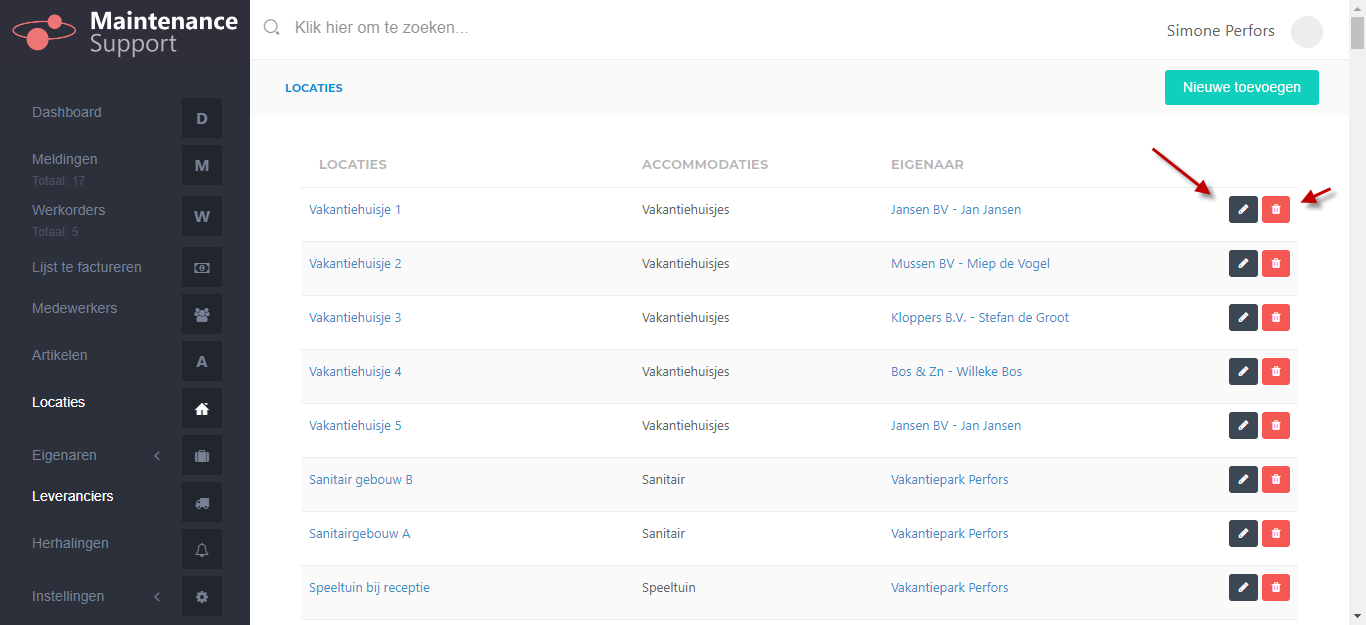Open Lijst te factureren menu item
Image resolution: width=1366 pixels, height=625 pixels.
tap(87, 267)
